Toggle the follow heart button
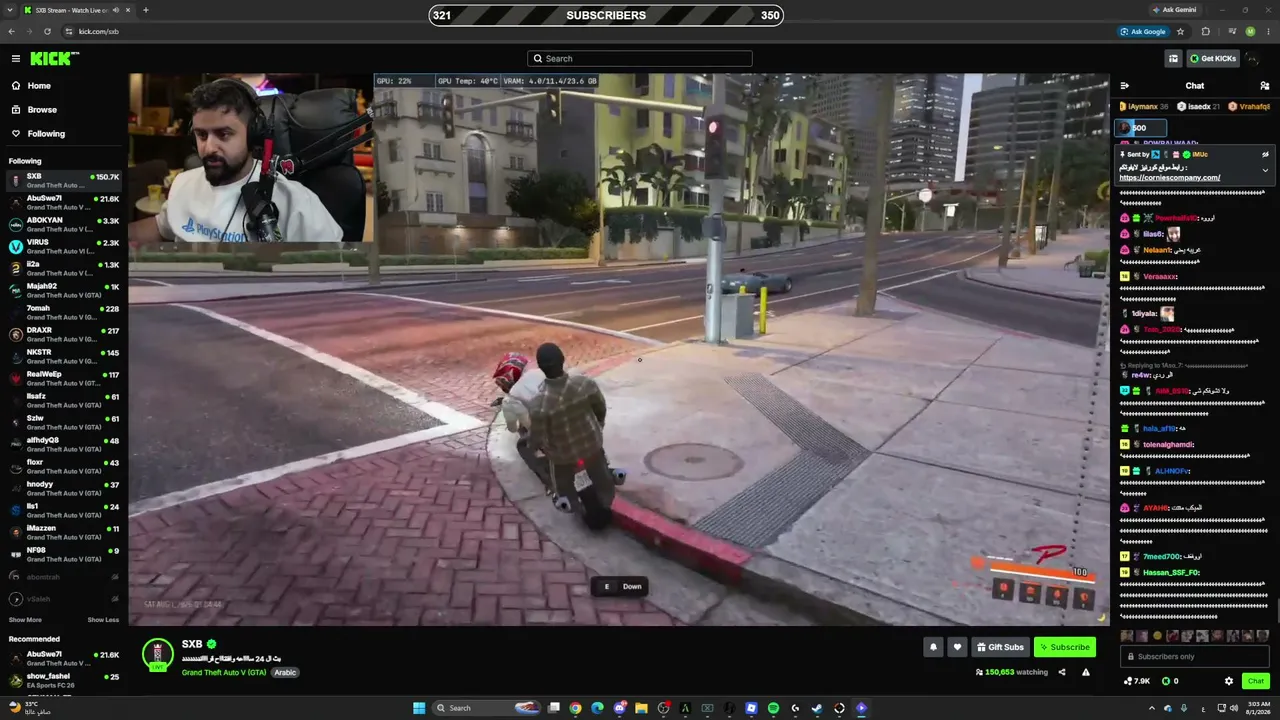Viewport: 1280px width, 720px height. coord(957,647)
